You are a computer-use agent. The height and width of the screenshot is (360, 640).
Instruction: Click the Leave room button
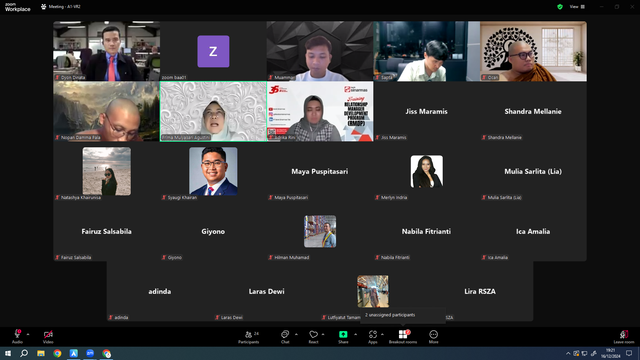point(624,336)
